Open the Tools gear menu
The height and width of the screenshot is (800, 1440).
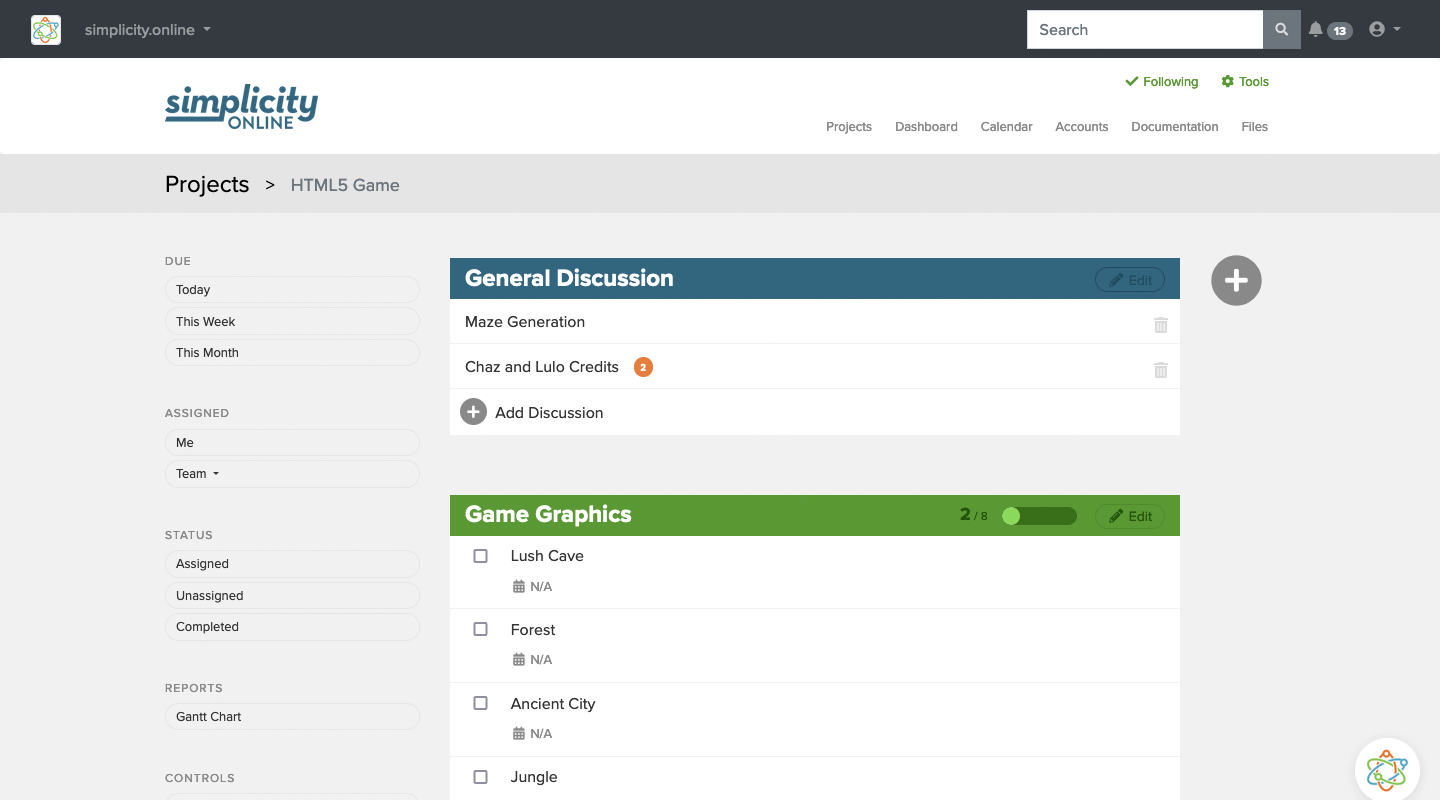pyautogui.click(x=1245, y=82)
